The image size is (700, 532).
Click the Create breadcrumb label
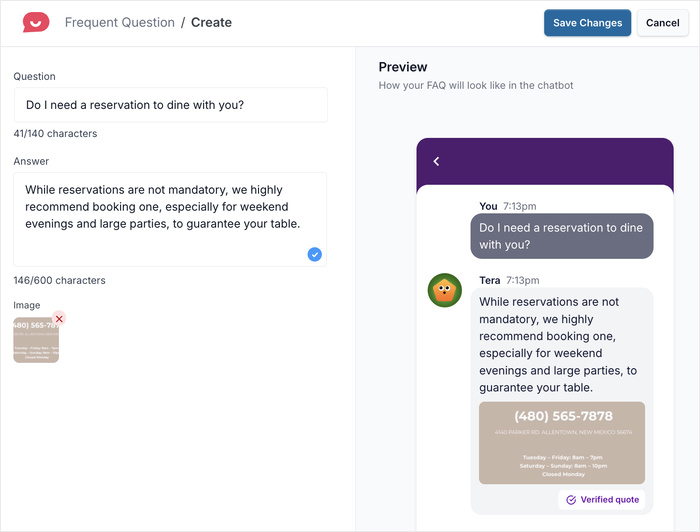pos(211,22)
